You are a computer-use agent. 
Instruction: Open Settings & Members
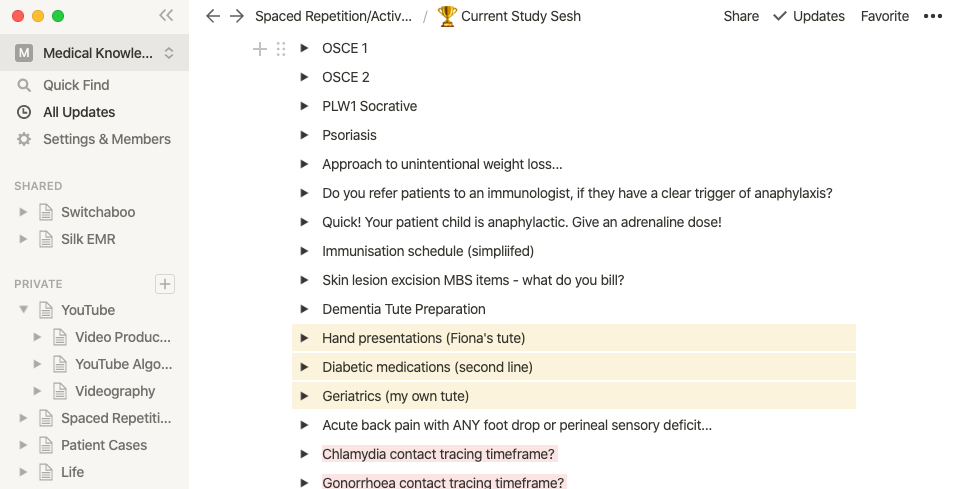(x=106, y=139)
